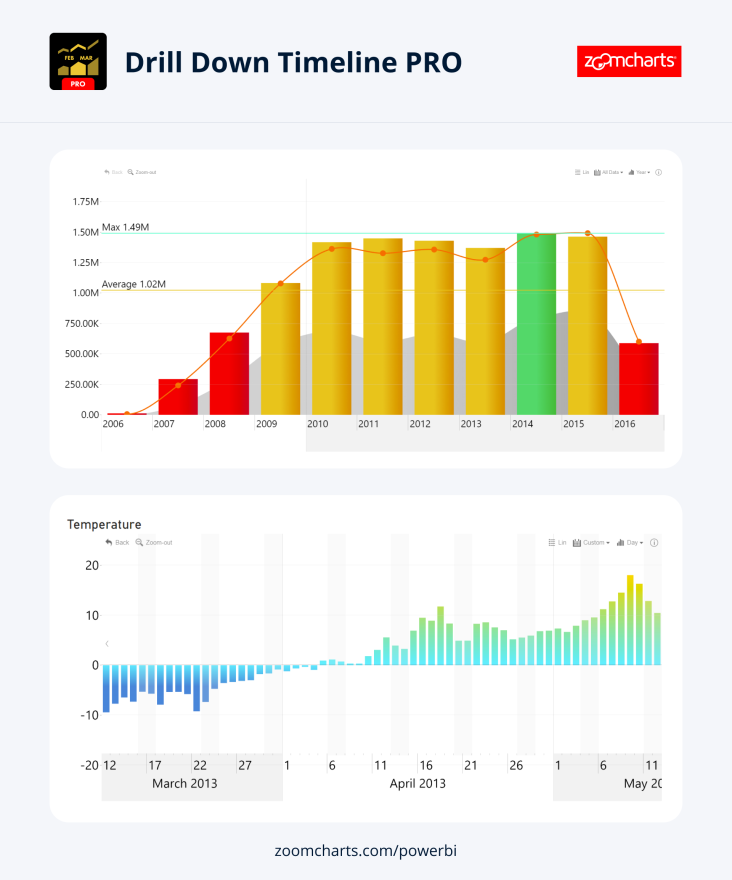
Task: Select the red 2016 bar
Action: tap(639, 379)
